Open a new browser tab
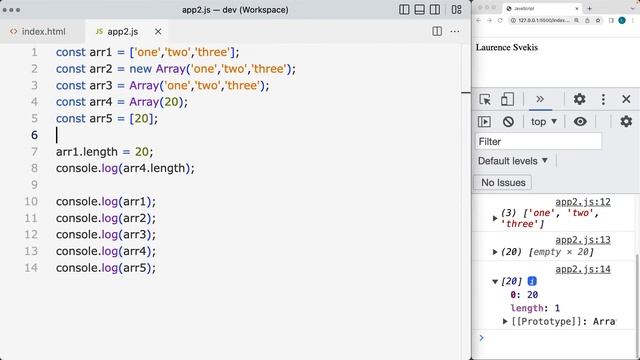640x360 pixels. pyautogui.click(x=589, y=8)
